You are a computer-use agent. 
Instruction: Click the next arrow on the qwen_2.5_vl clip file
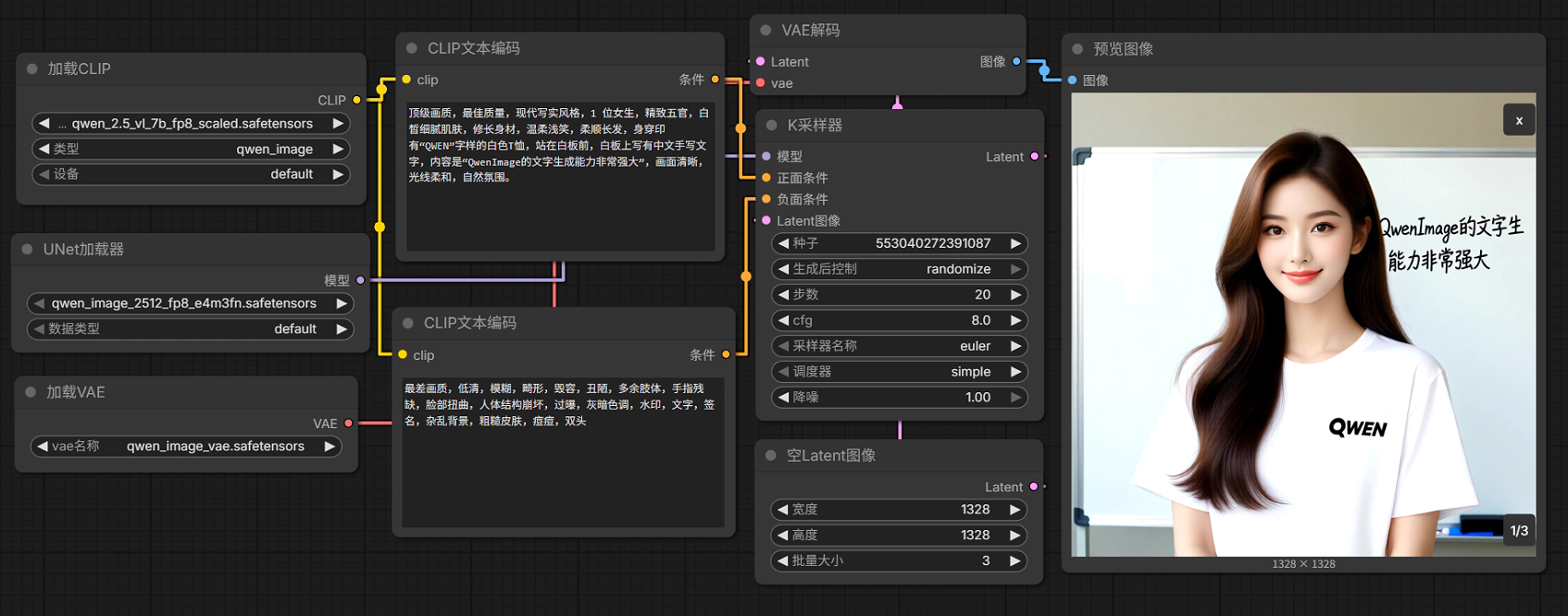coord(338,123)
